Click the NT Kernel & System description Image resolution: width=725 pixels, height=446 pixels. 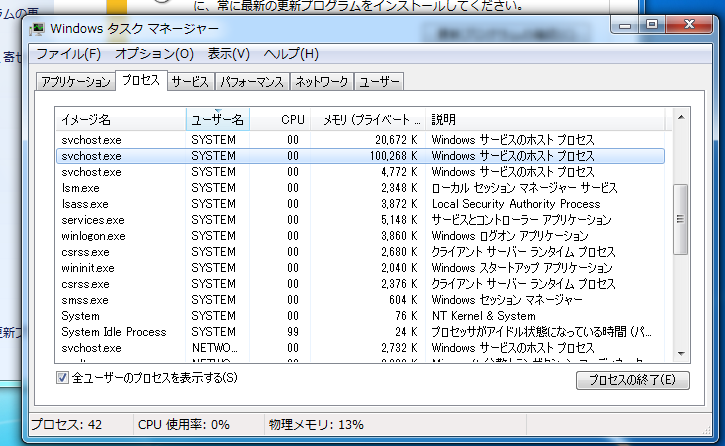pyautogui.click(x=483, y=316)
